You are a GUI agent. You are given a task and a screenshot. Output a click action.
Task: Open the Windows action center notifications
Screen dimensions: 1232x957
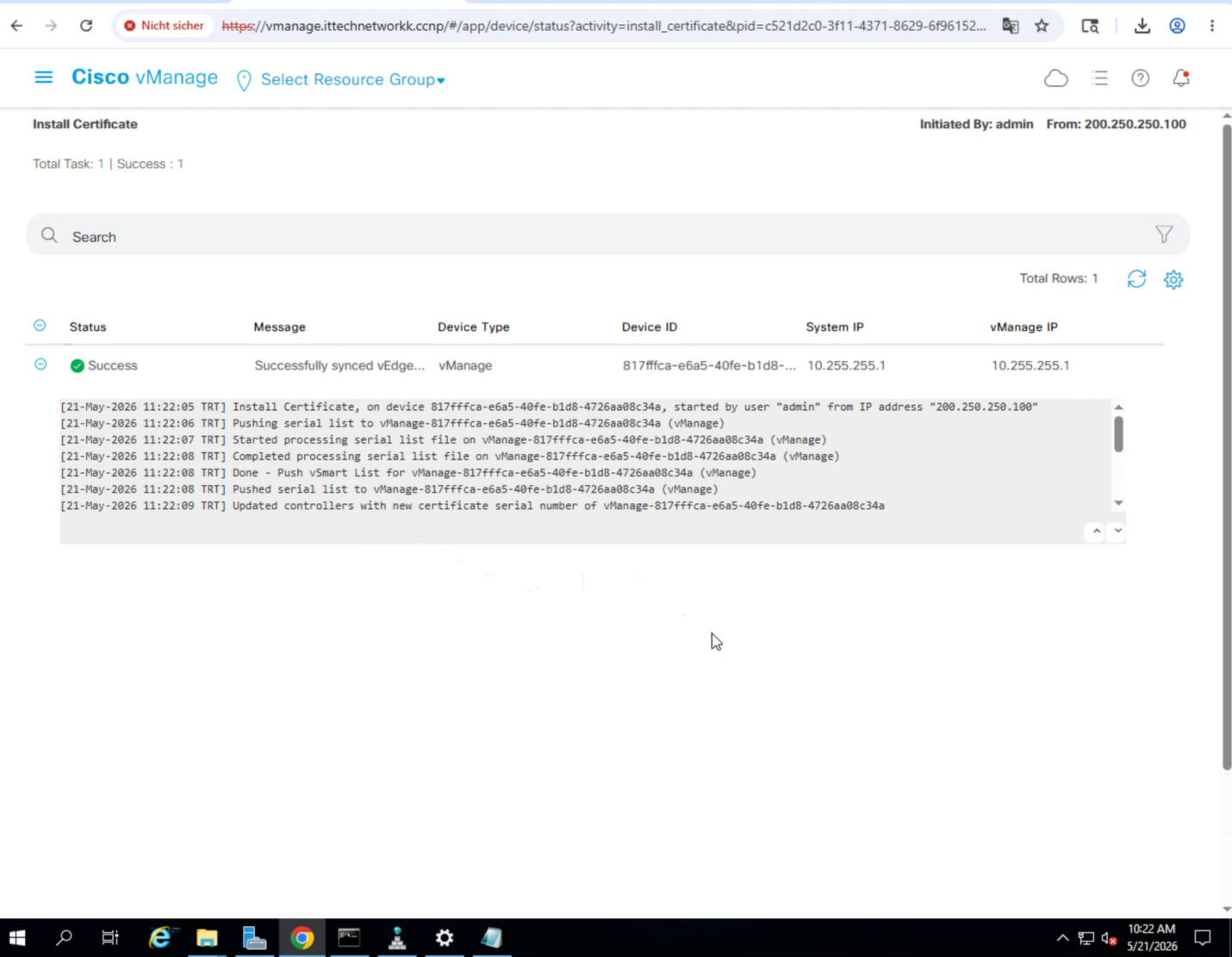[1203, 937]
